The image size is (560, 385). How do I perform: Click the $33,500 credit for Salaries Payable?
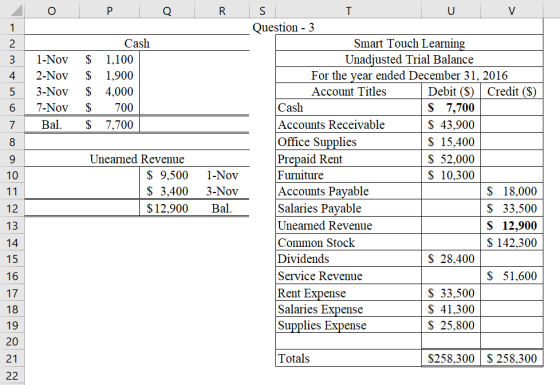click(512, 208)
